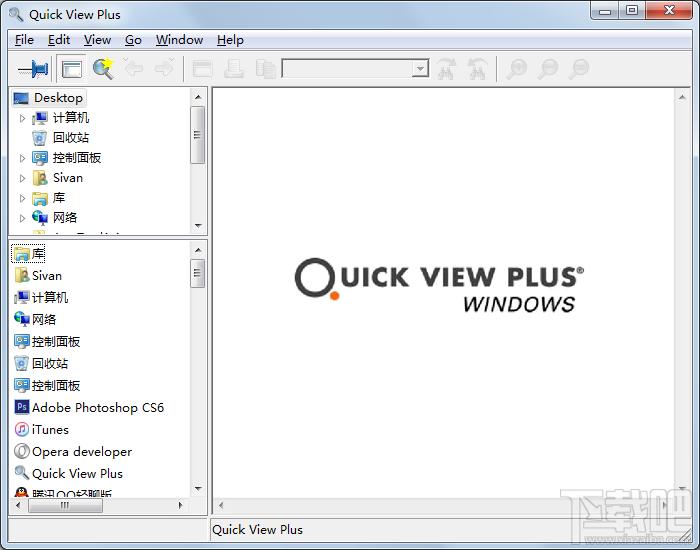Open the Edit menu
This screenshot has width=700, height=550.
[59, 40]
